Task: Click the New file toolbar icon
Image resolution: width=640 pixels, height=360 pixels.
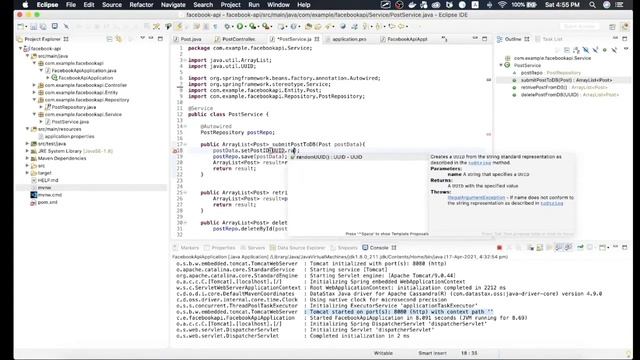Action: point(20,27)
